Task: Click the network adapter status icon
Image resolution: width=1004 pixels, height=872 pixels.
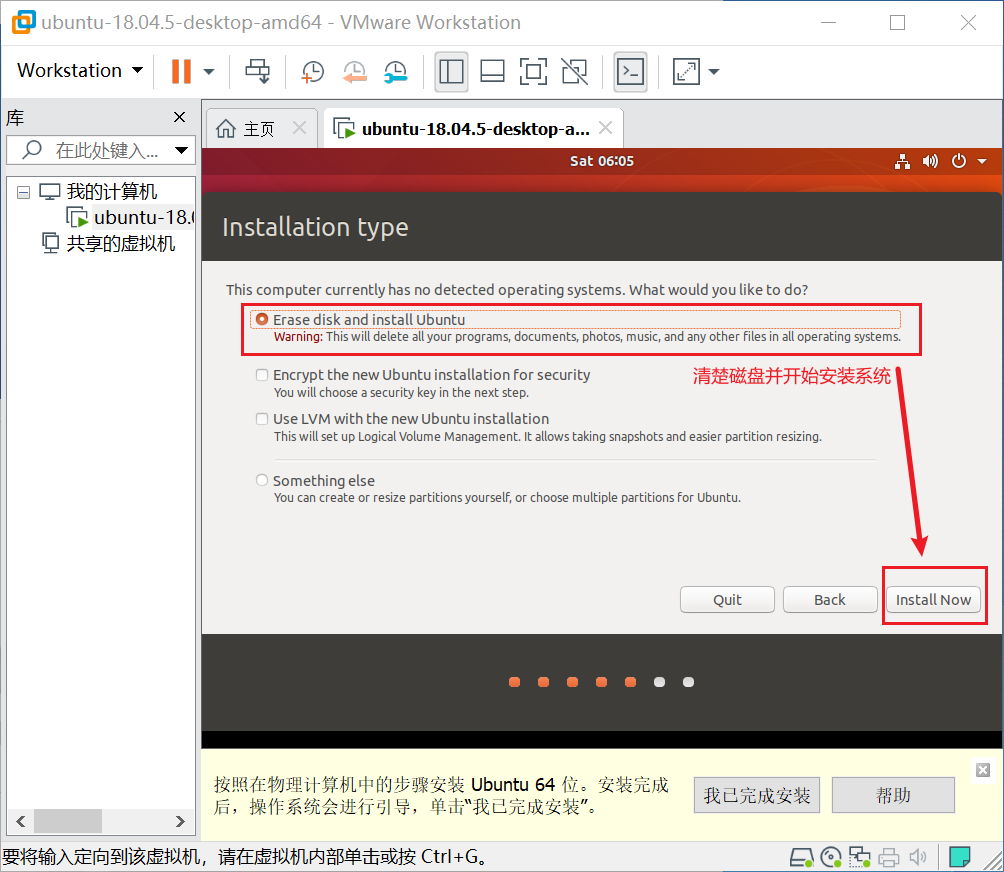Action: 859,857
